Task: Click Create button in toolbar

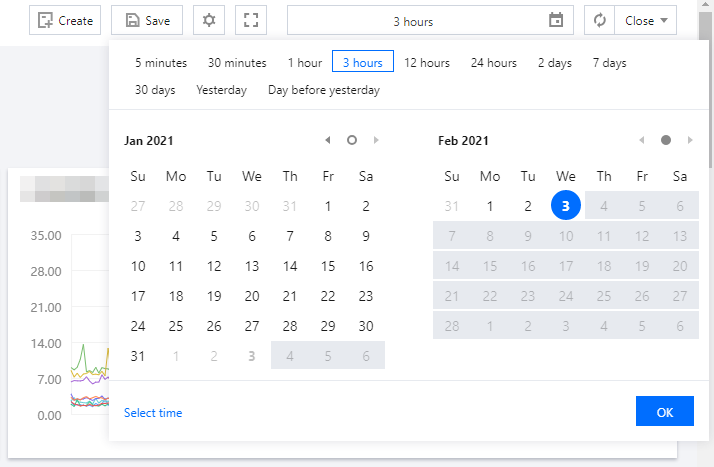Action: coord(65,20)
